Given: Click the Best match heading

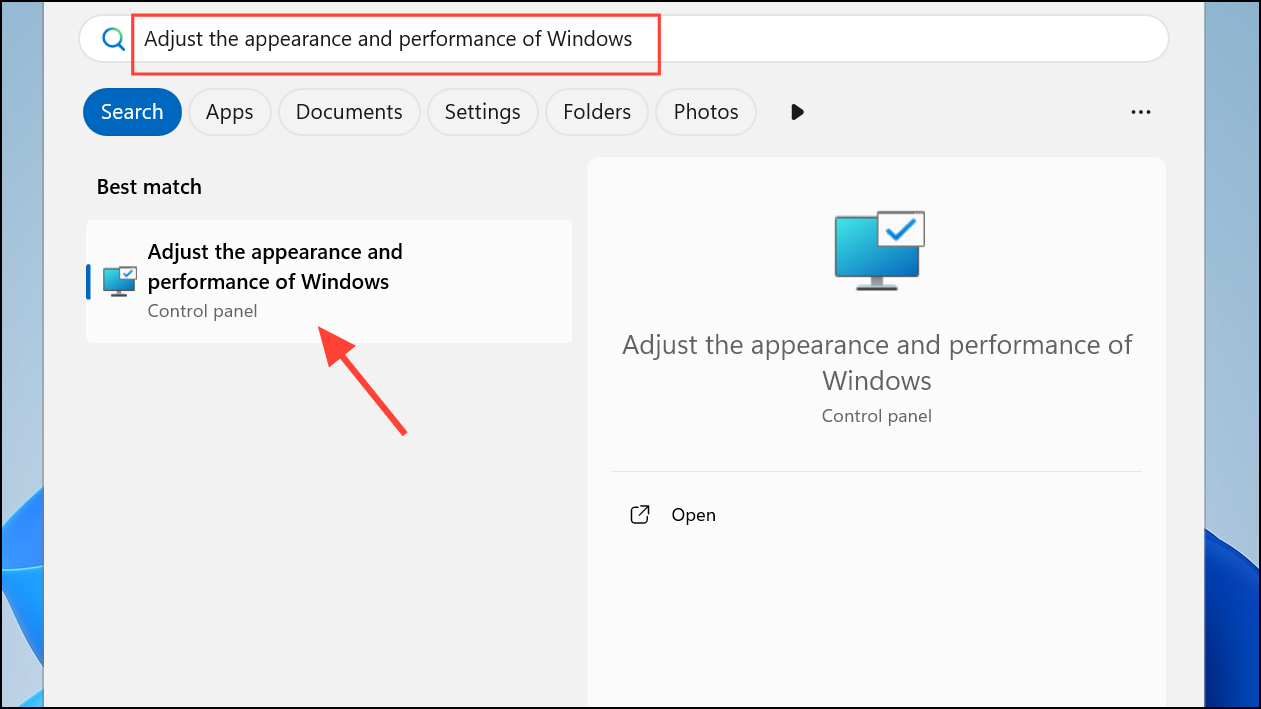Looking at the screenshot, I should [x=149, y=187].
